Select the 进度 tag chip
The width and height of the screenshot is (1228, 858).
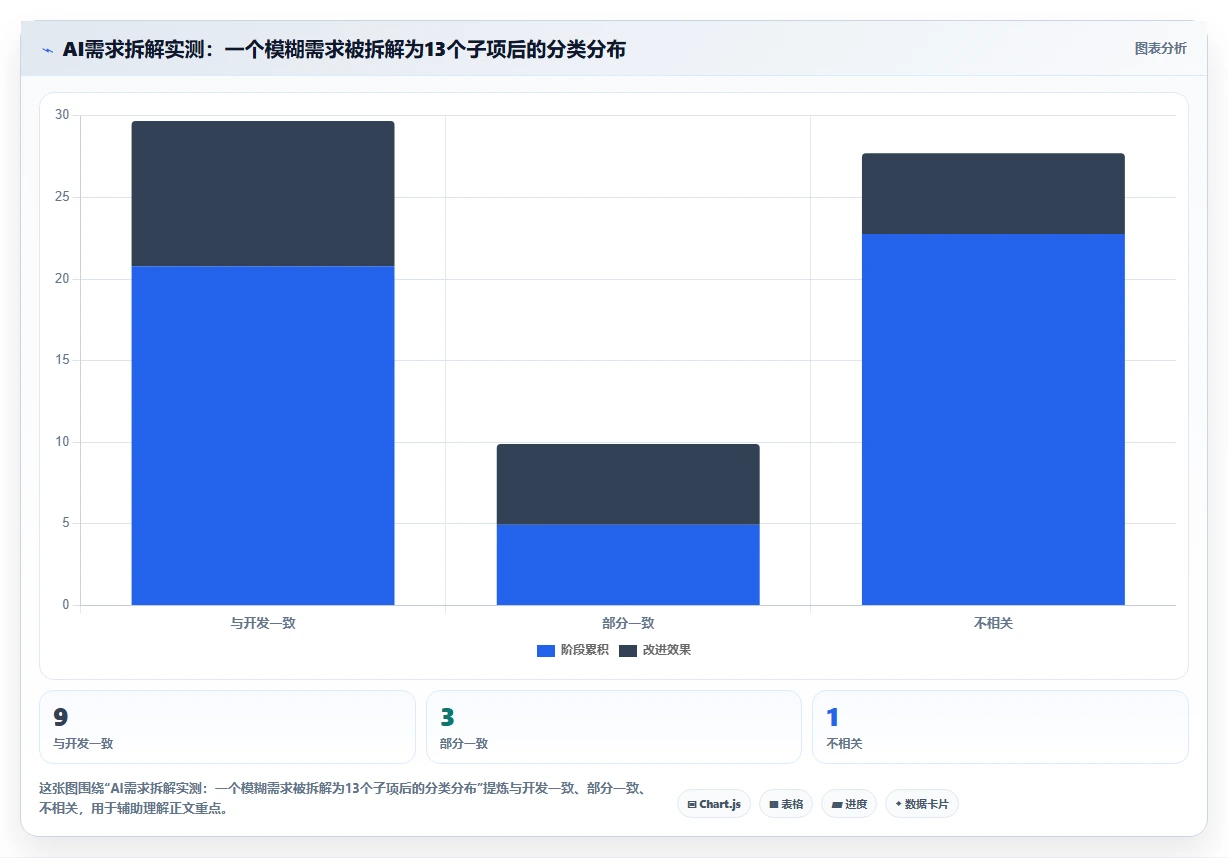click(849, 804)
